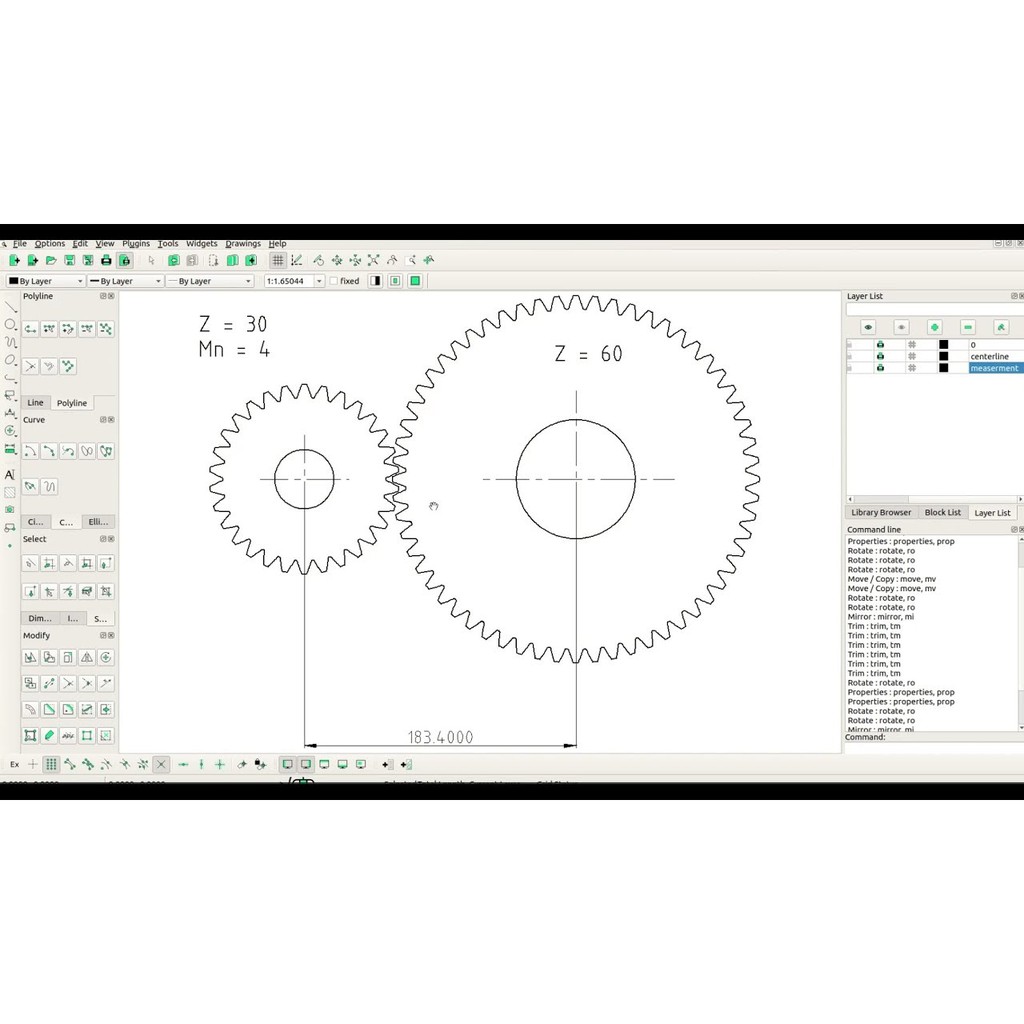Click the Explode Text icon in Modify panel
Screen dimensions: 1024x1024
tap(68, 736)
